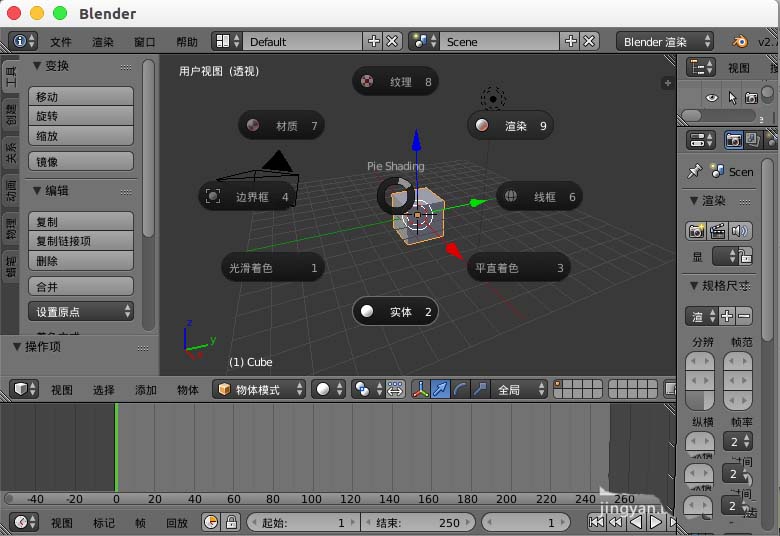The height and width of the screenshot is (536, 780).
Task: Collapse the 渲染 panel in properties
Action: [x=694, y=201]
